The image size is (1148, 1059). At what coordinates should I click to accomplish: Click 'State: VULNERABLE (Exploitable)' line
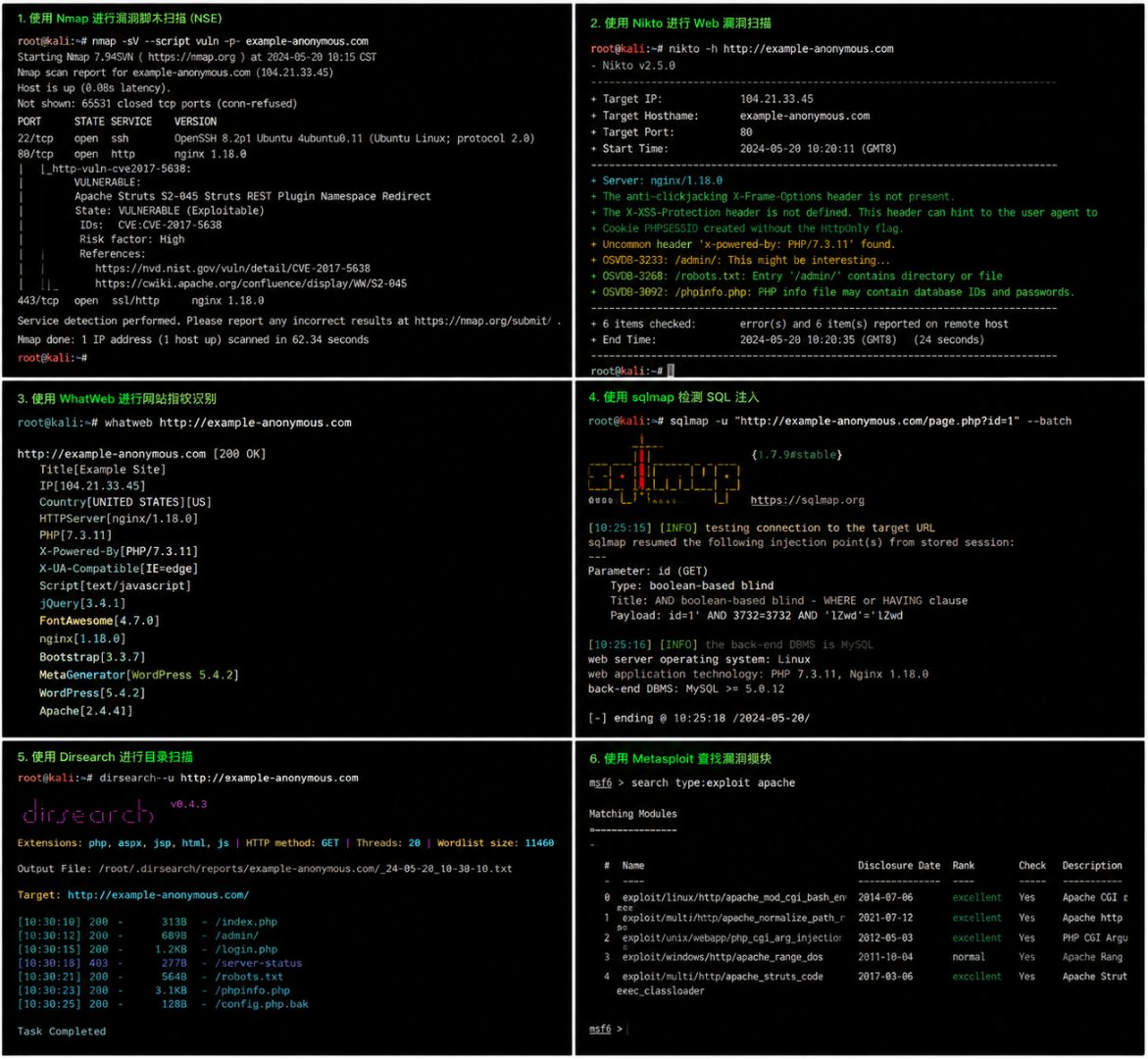pos(170,210)
